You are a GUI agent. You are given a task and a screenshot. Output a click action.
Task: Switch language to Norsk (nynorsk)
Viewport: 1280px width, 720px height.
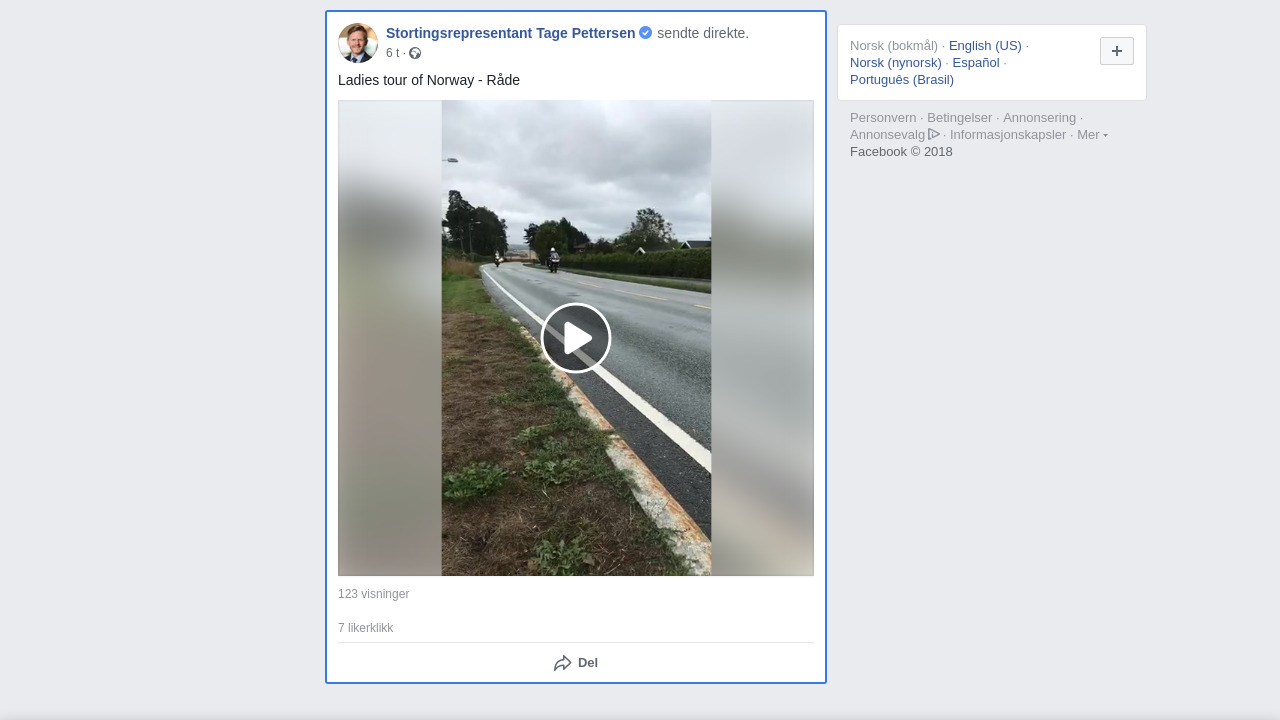pyautogui.click(x=896, y=62)
